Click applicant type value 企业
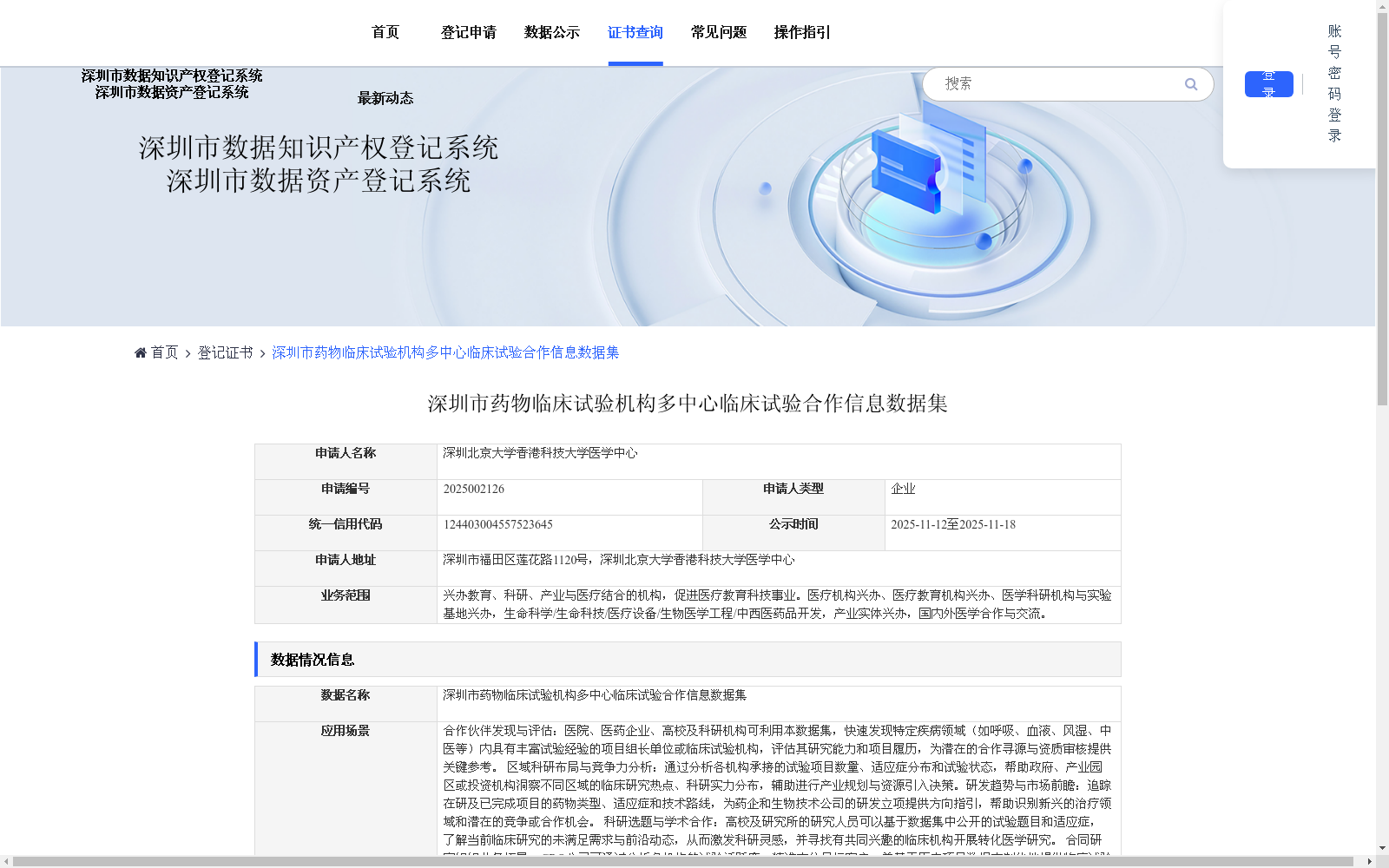The width and height of the screenshot is (1389, 868). click(x=903, y=489)
